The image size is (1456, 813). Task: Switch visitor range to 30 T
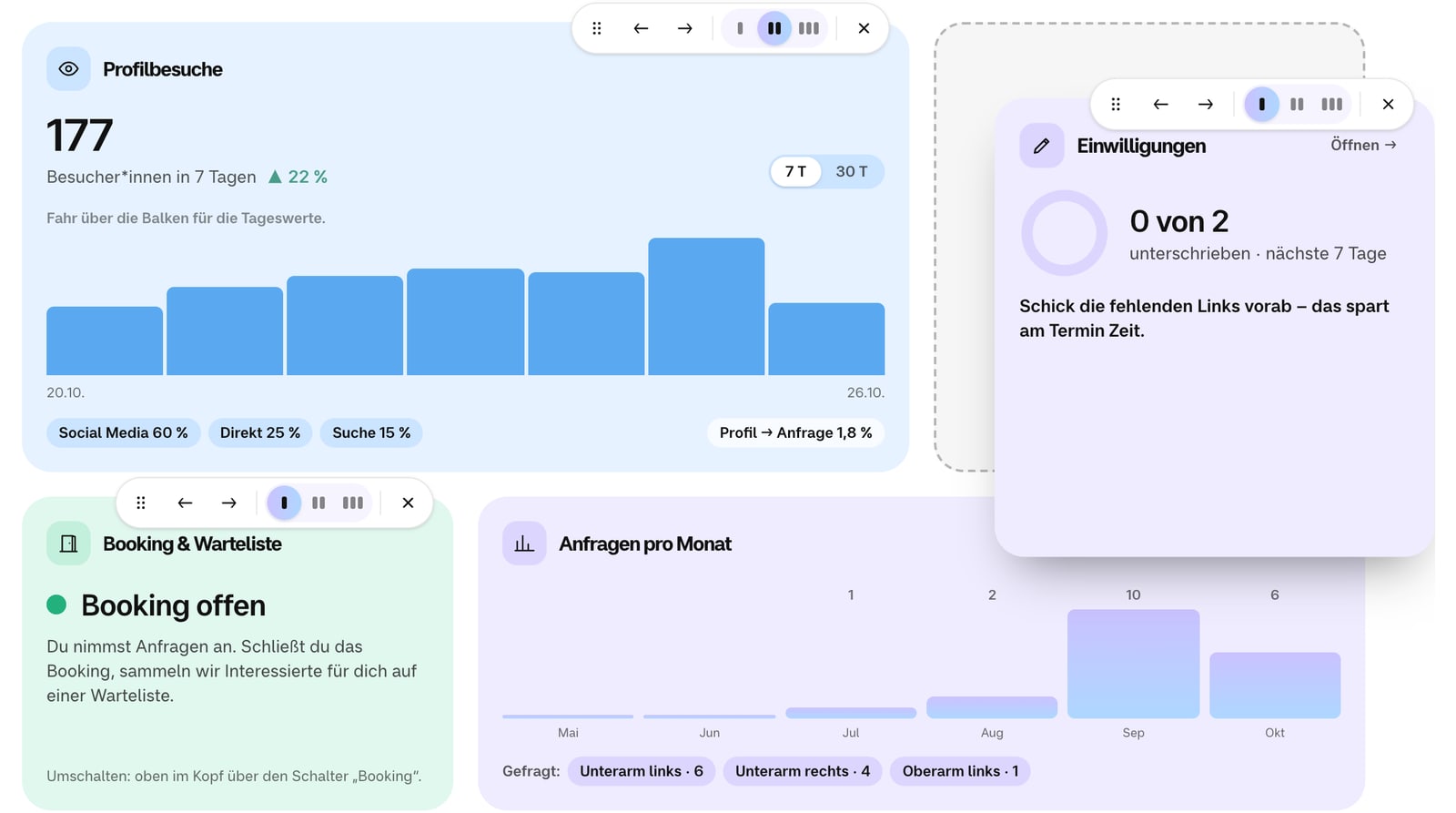point(852,171)
